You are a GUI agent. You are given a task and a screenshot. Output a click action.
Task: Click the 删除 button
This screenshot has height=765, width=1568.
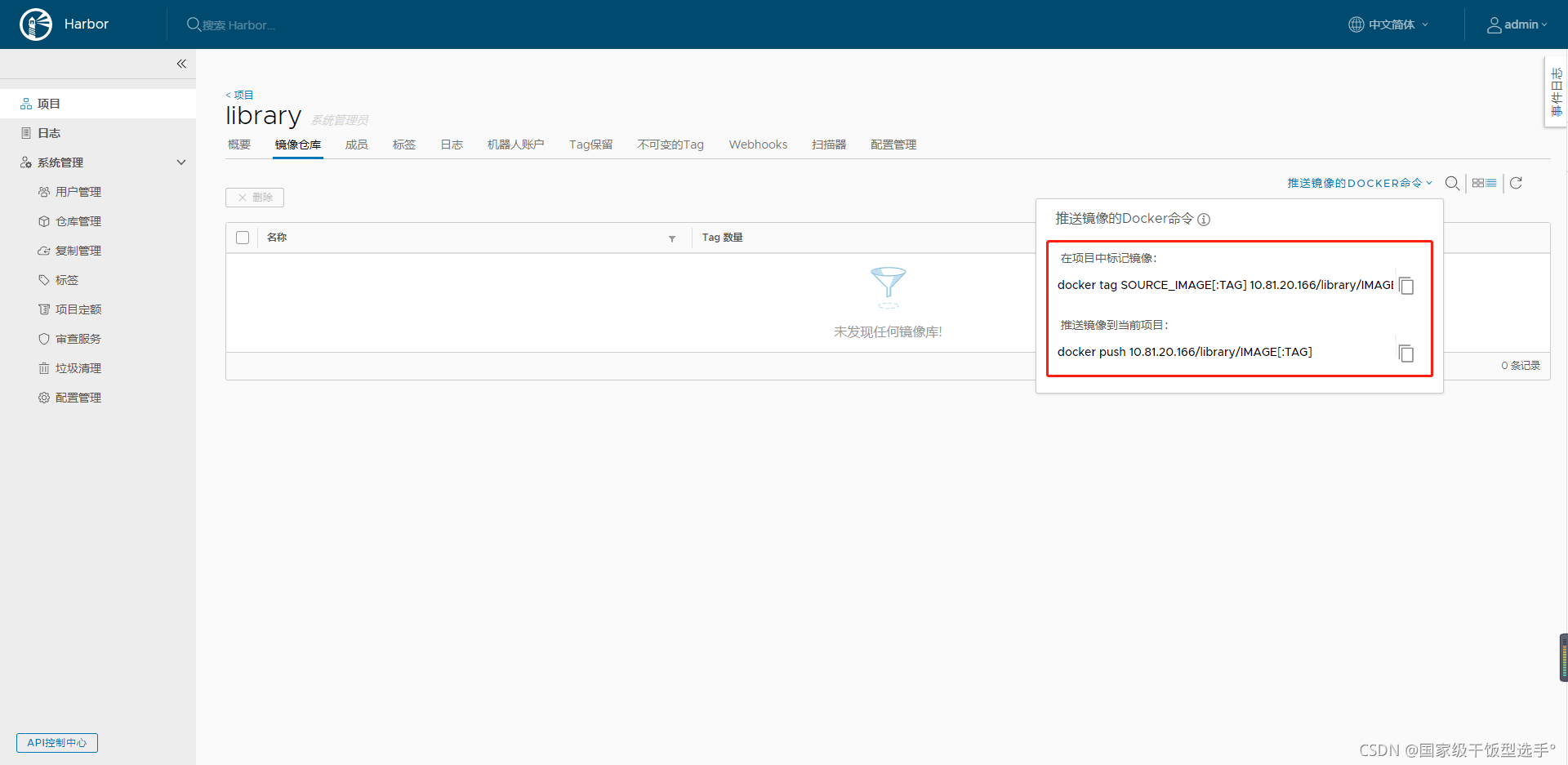pos(255,198)
